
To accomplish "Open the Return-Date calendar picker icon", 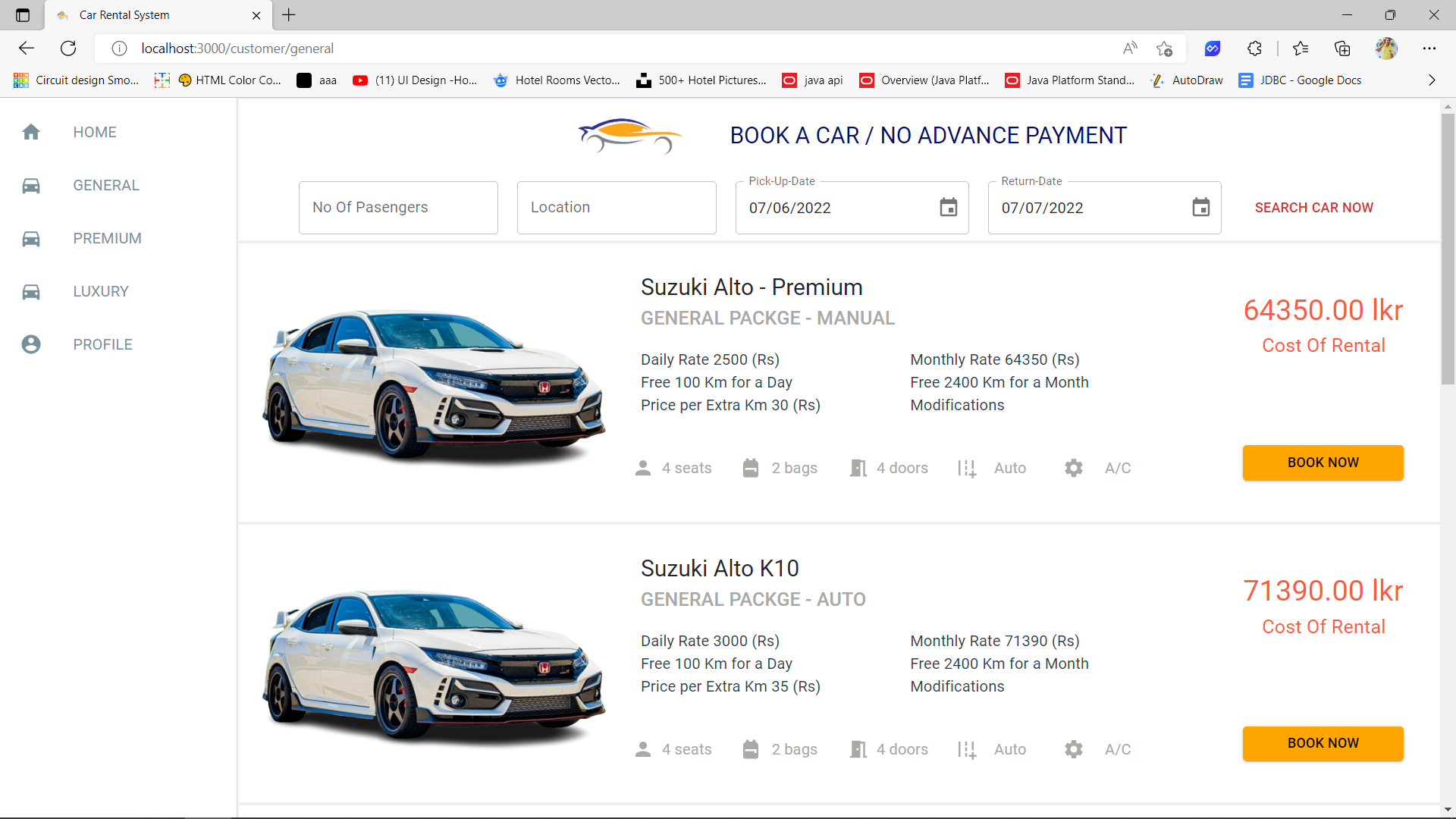I will tap(1201, 207).
